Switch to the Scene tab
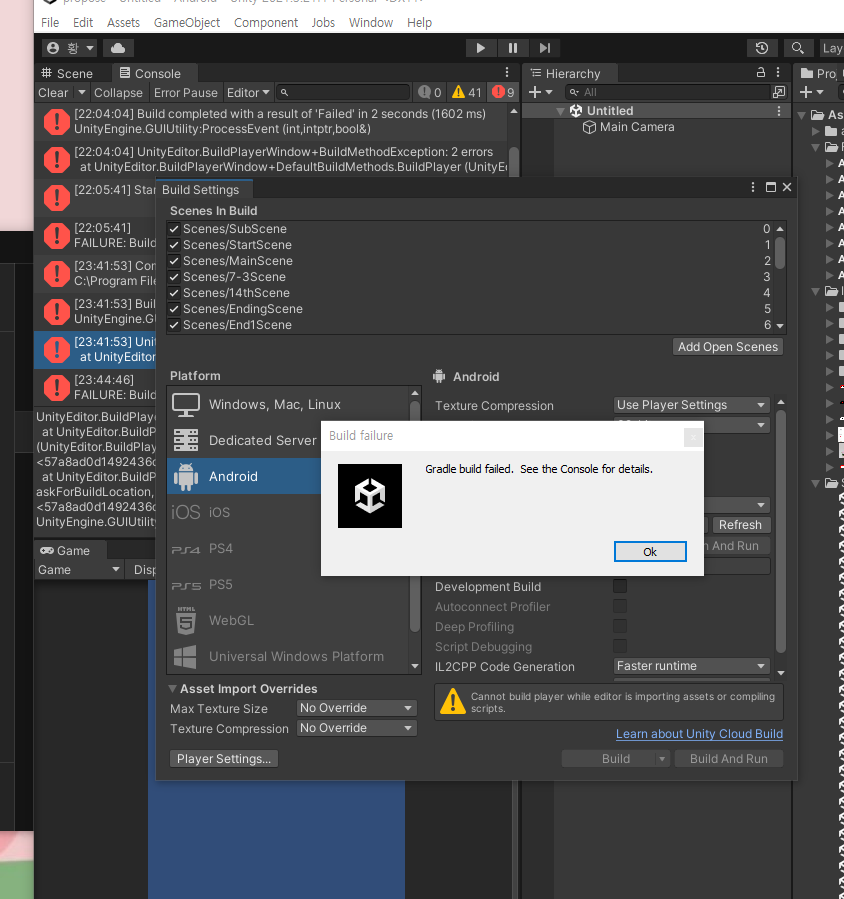The height and width of the screenshot is (899, 844). tap(67, 73)
